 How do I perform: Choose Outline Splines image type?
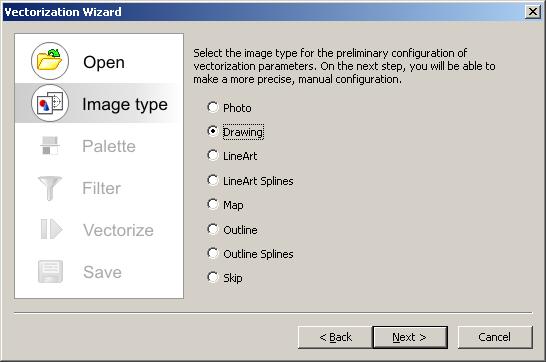click(x=250, y=254)
